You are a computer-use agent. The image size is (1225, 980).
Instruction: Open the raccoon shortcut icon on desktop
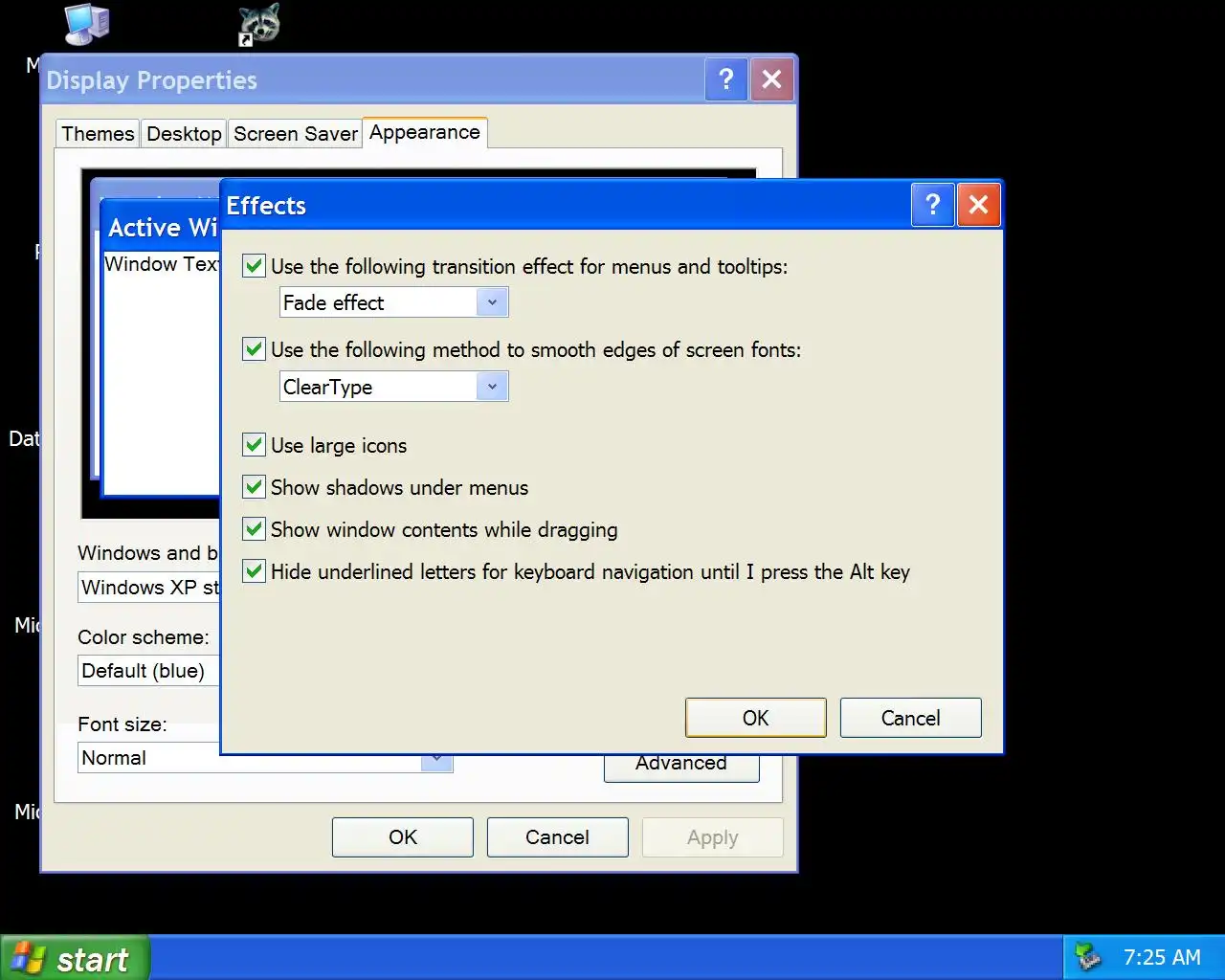259,25
